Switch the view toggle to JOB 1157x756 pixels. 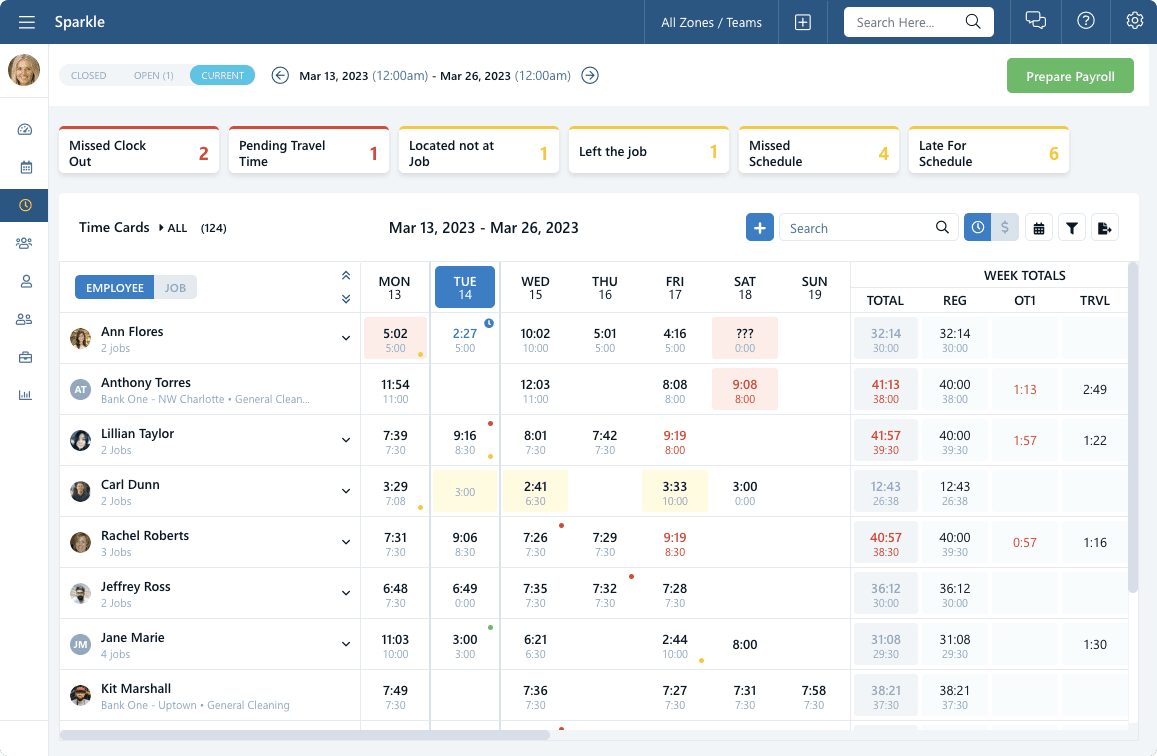pyautogui.click(x=176, y=287)
